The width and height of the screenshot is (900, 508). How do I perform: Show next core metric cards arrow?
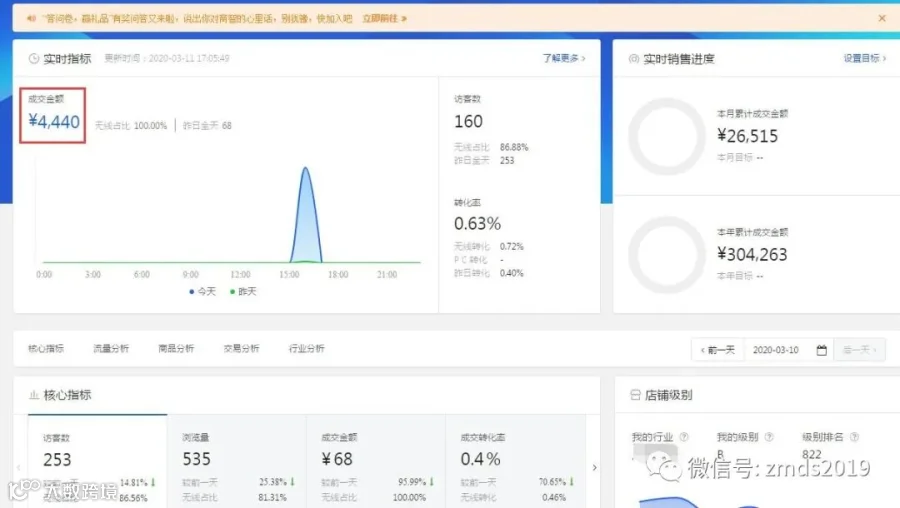pyautogui.click(x=594, y=467)
